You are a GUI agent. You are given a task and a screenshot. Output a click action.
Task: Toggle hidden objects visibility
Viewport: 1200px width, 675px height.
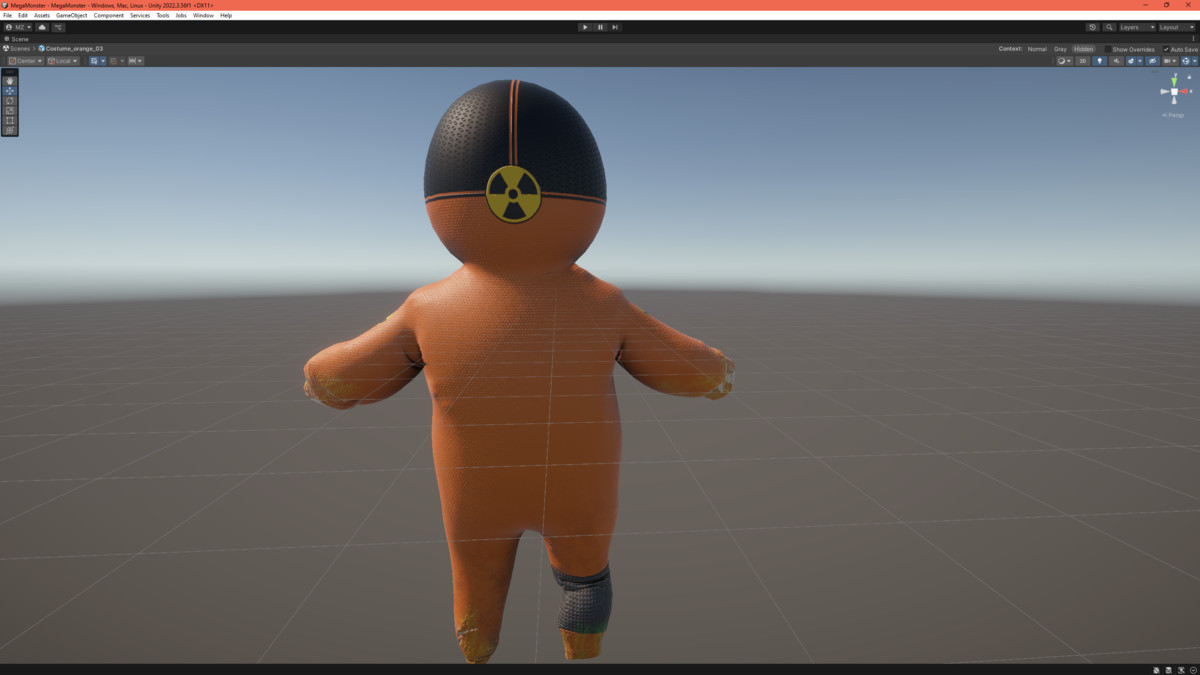coord(1153,61)
